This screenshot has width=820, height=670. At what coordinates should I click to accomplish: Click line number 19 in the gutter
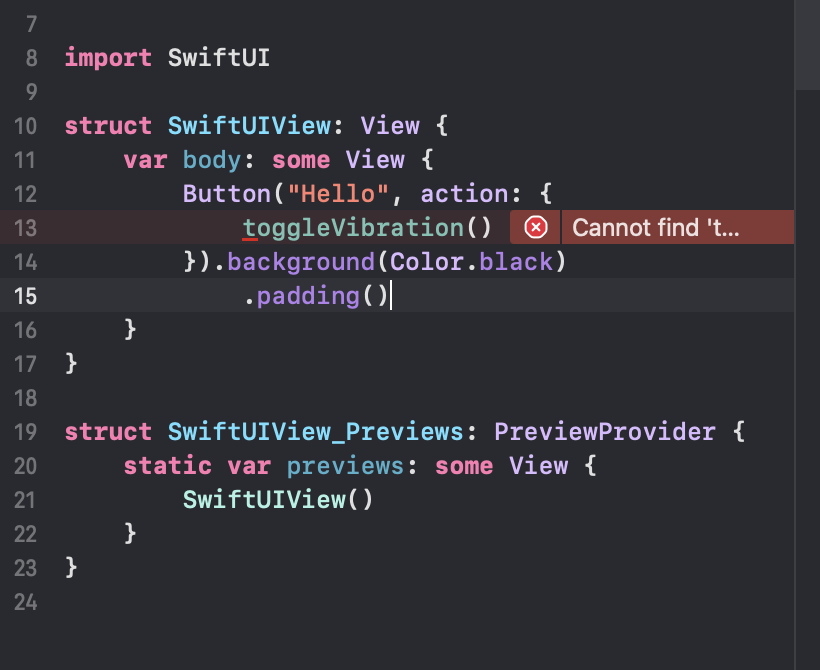click(x=25, y=432)
